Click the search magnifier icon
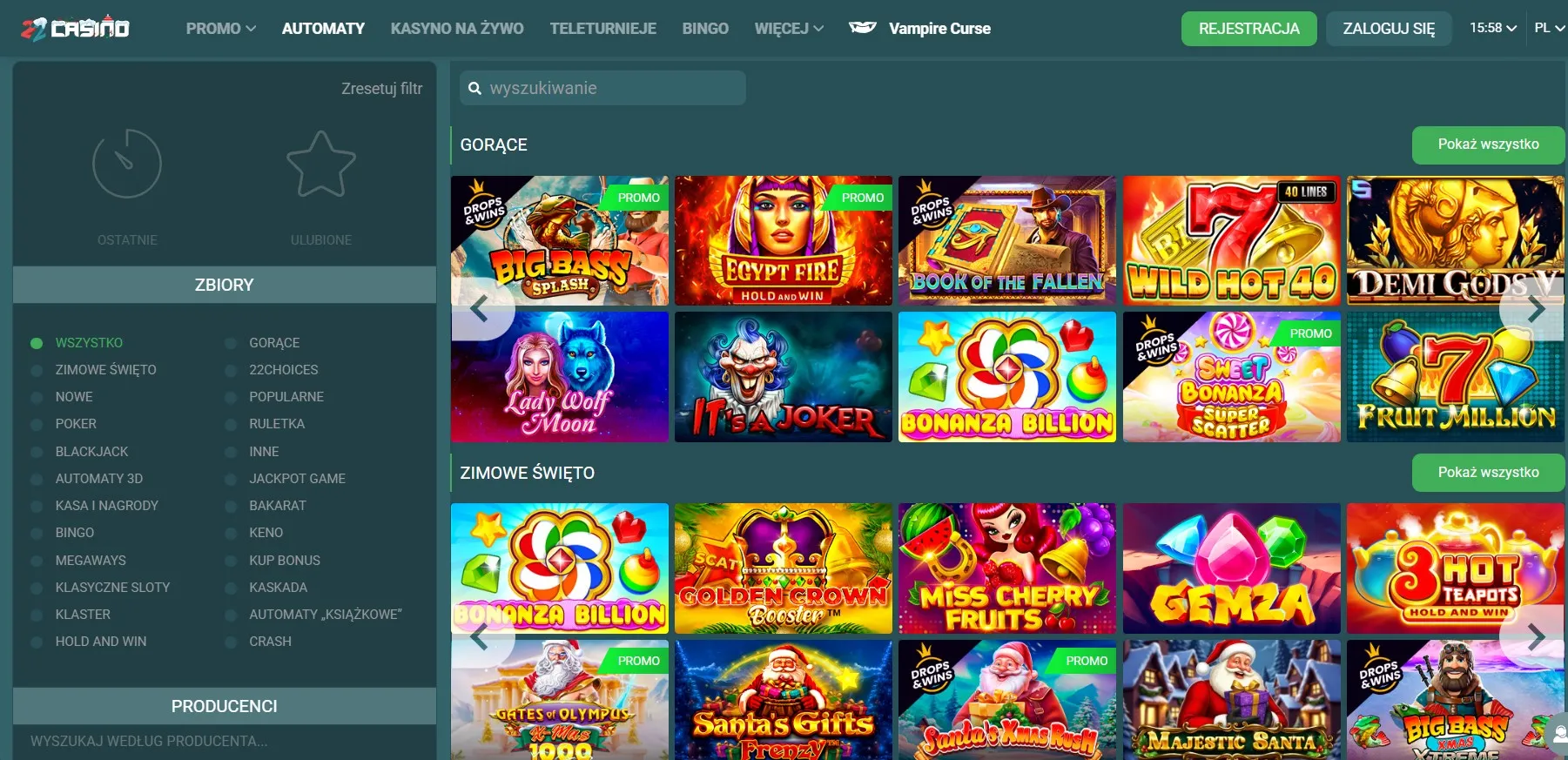The height and width of the screenshot is (760, 1568). tap(474, 88)
